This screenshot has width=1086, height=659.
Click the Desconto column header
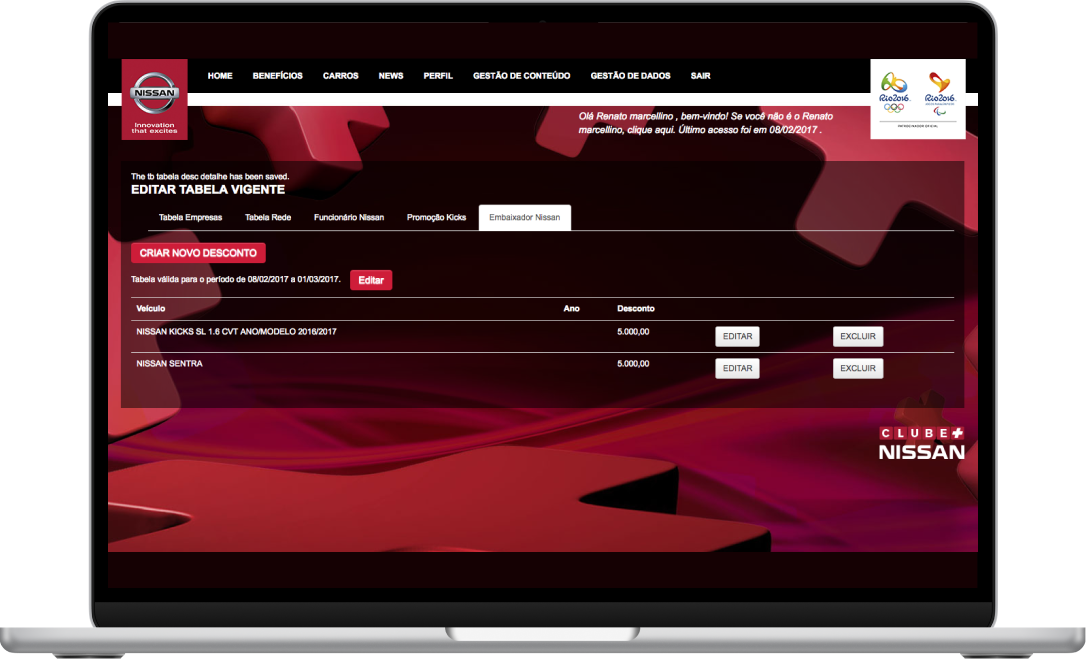pos(636,308)
